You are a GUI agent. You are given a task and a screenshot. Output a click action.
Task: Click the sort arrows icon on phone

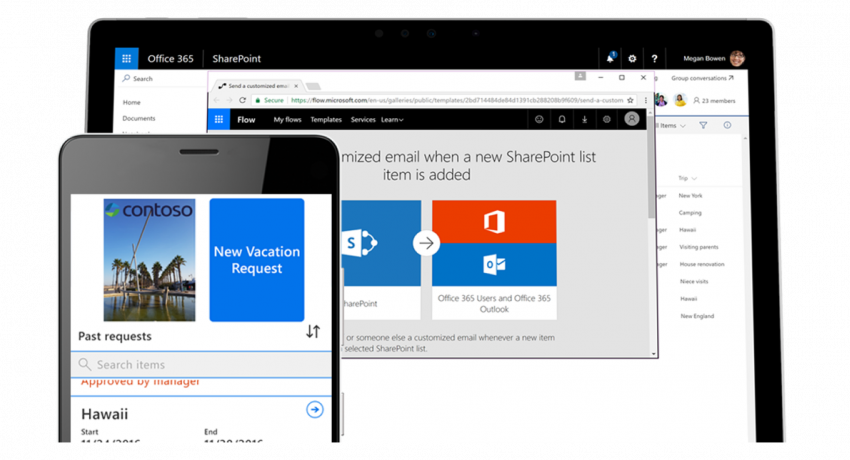(x=313, y=332)
